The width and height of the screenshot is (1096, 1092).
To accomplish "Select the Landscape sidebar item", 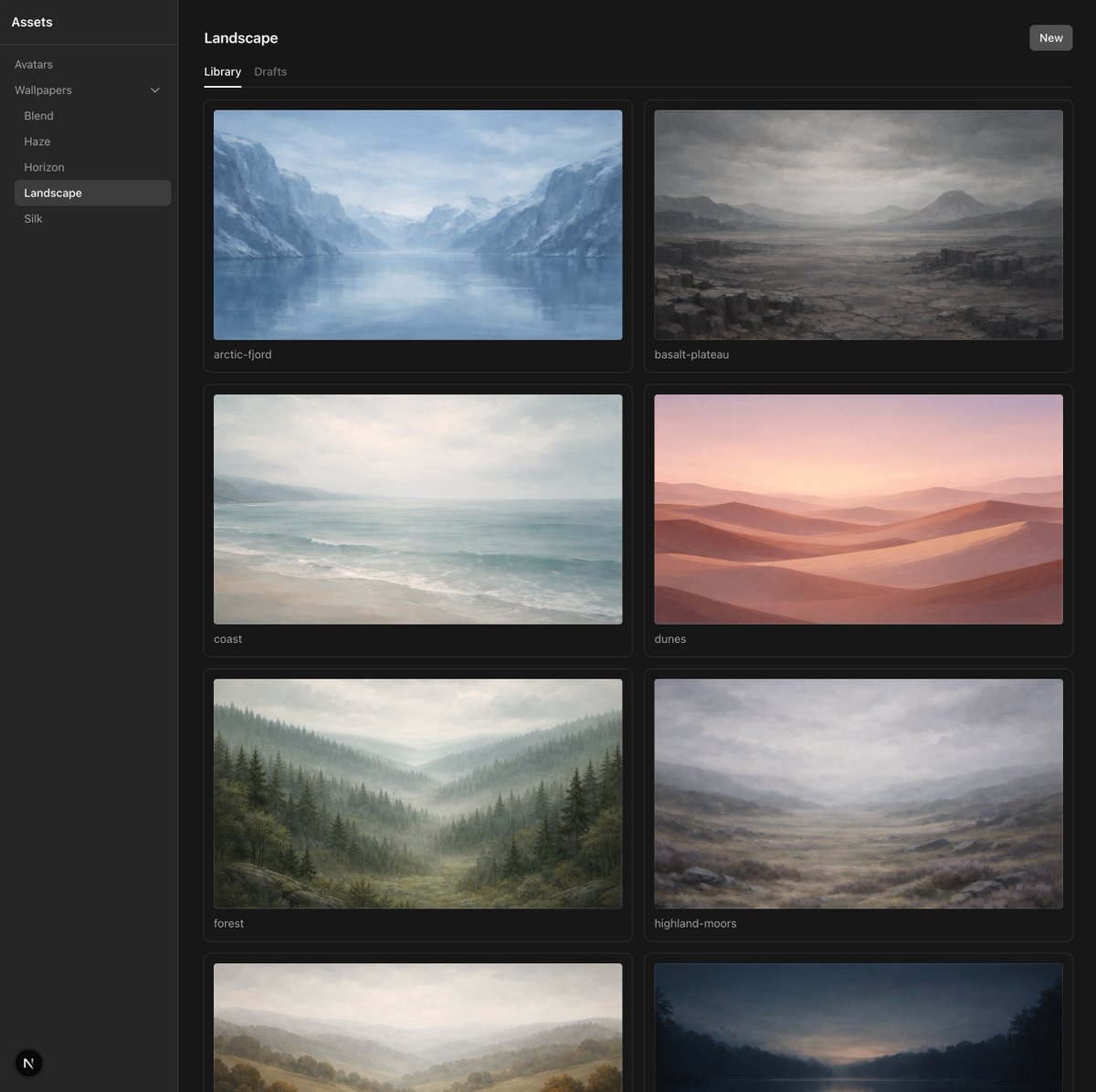I will click(x=92, y=193).
